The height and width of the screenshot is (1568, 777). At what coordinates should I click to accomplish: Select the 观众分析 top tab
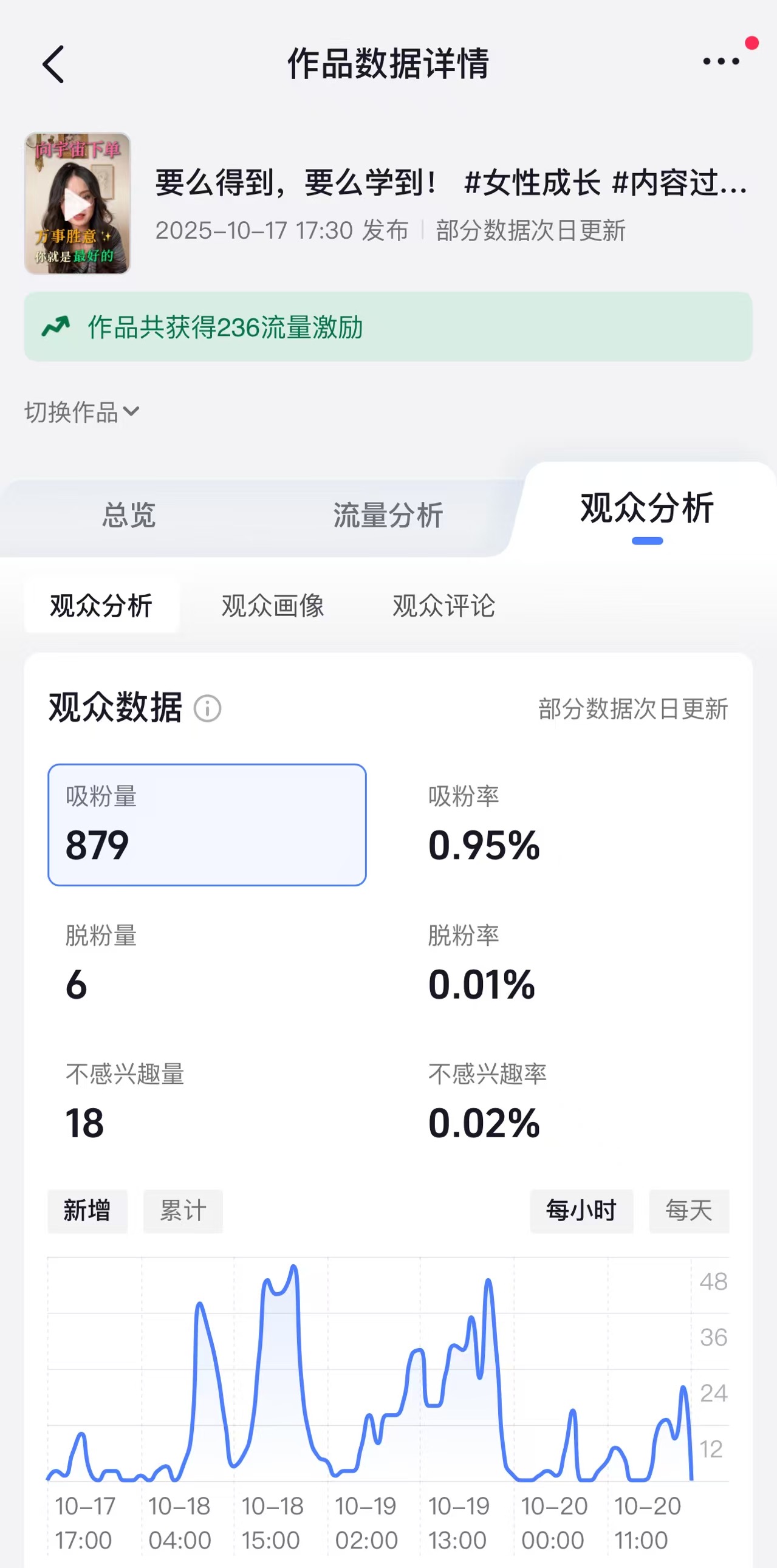[647, 509]
